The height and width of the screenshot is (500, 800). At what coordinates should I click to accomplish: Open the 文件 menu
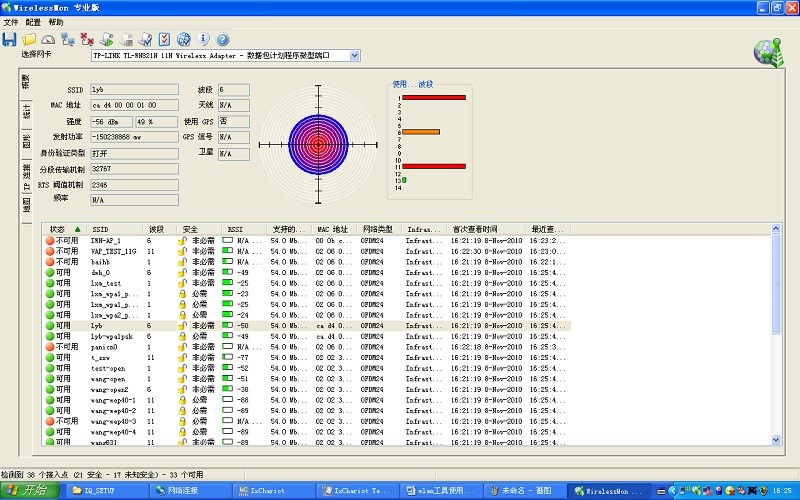point(11,22)
